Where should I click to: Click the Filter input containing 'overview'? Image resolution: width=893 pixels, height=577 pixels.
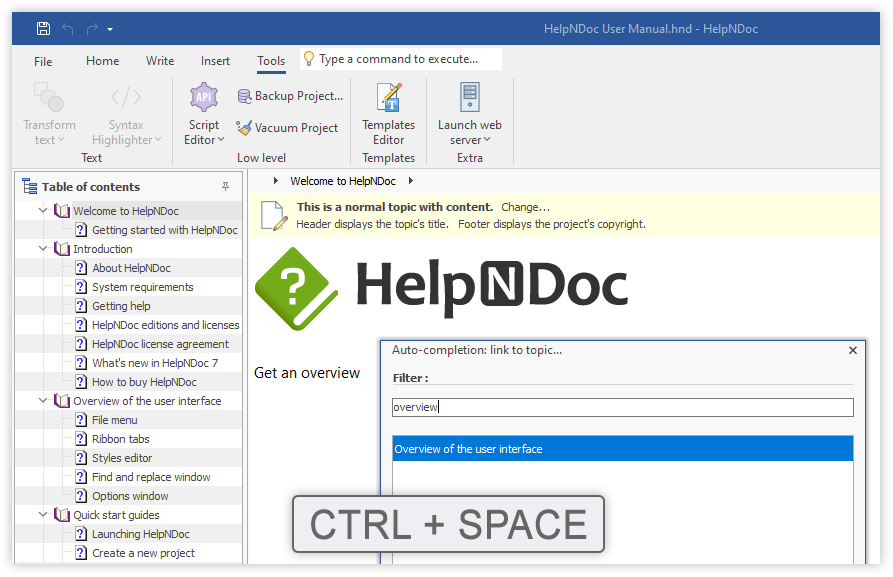pos(622,407)
